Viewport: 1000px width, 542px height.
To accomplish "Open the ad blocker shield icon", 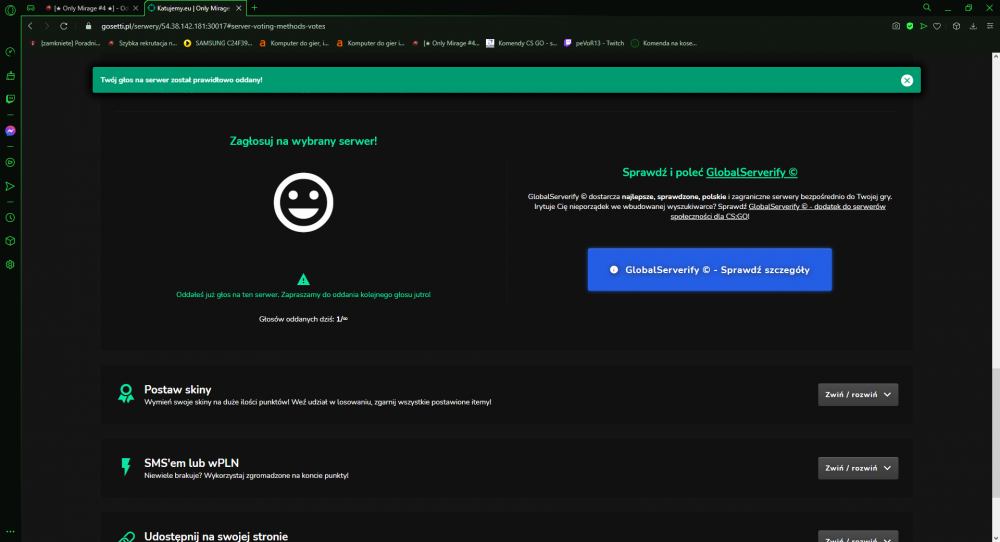I will [x=910, y=26].
